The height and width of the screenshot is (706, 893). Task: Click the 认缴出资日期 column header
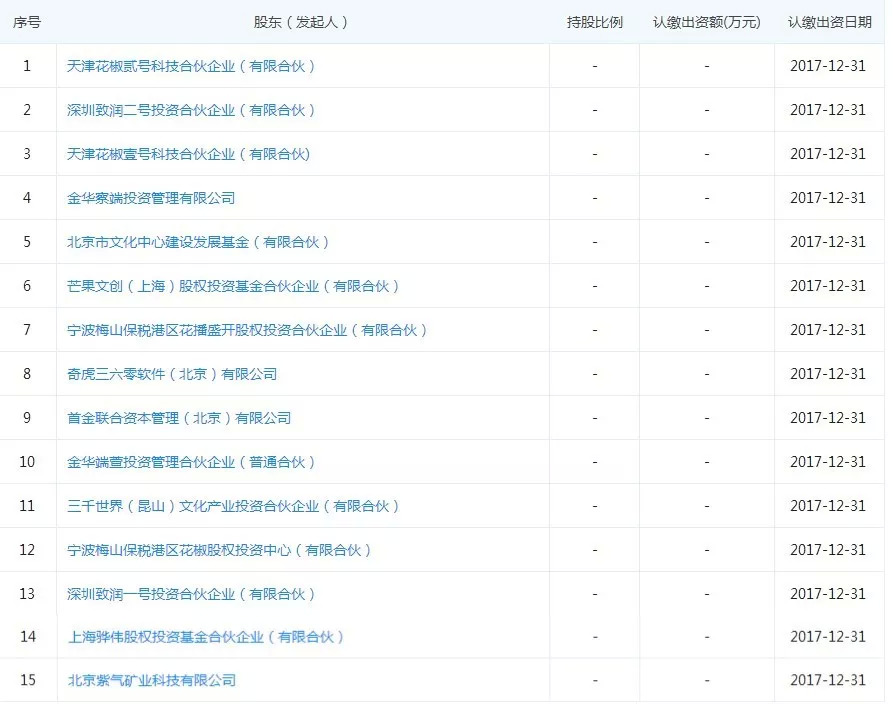click(x=830, y=22)
